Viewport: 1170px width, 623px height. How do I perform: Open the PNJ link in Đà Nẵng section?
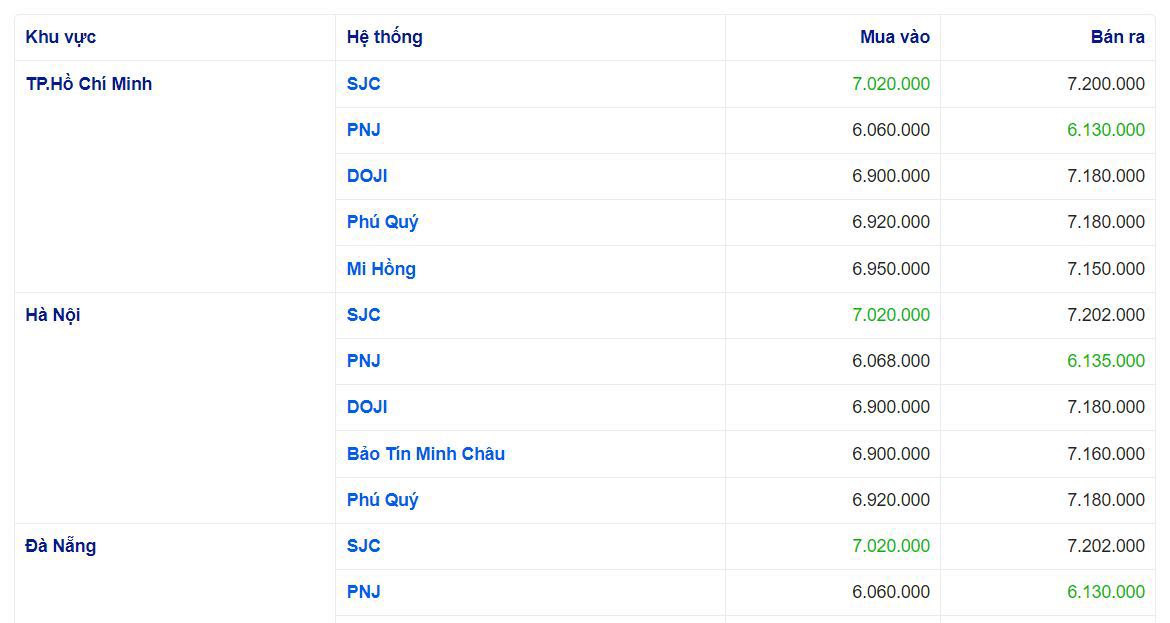[363, 592]
